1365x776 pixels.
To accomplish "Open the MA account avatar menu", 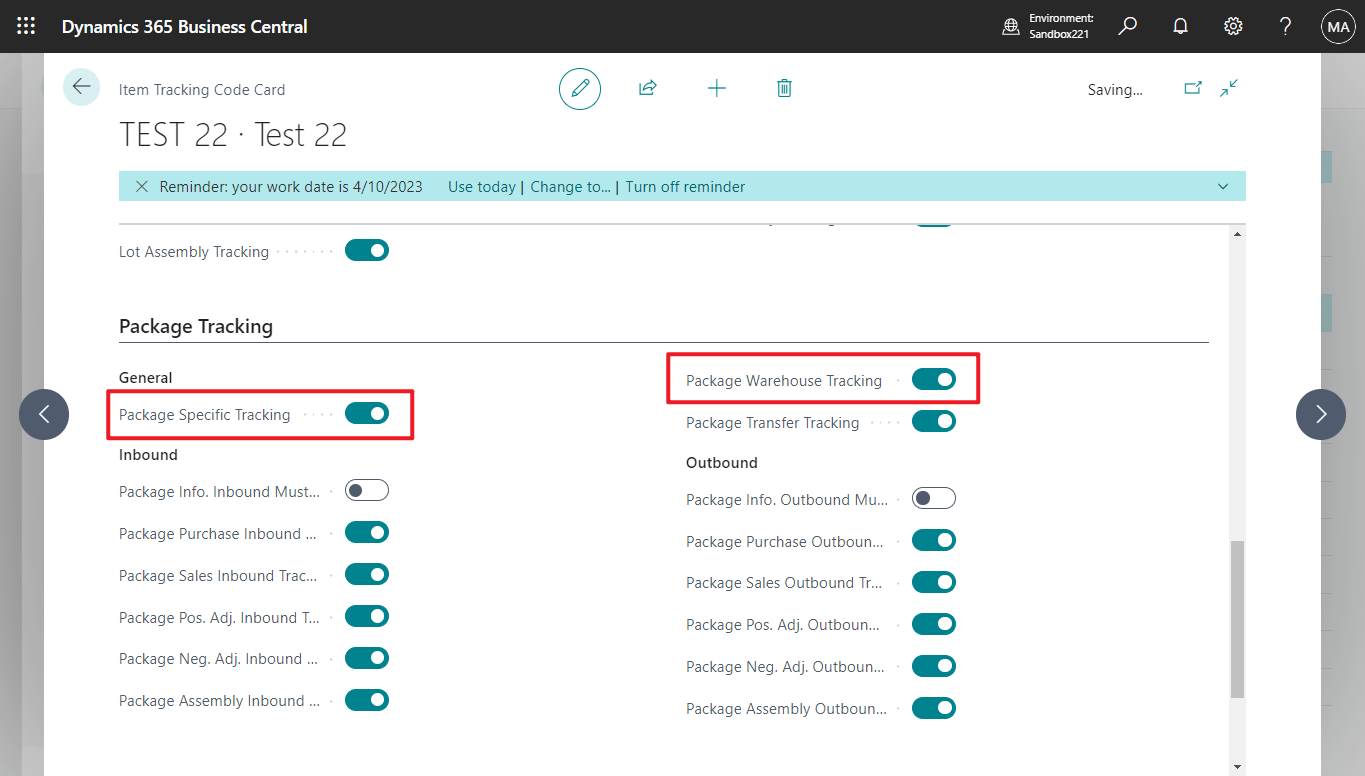I will tap(1337, 26).
